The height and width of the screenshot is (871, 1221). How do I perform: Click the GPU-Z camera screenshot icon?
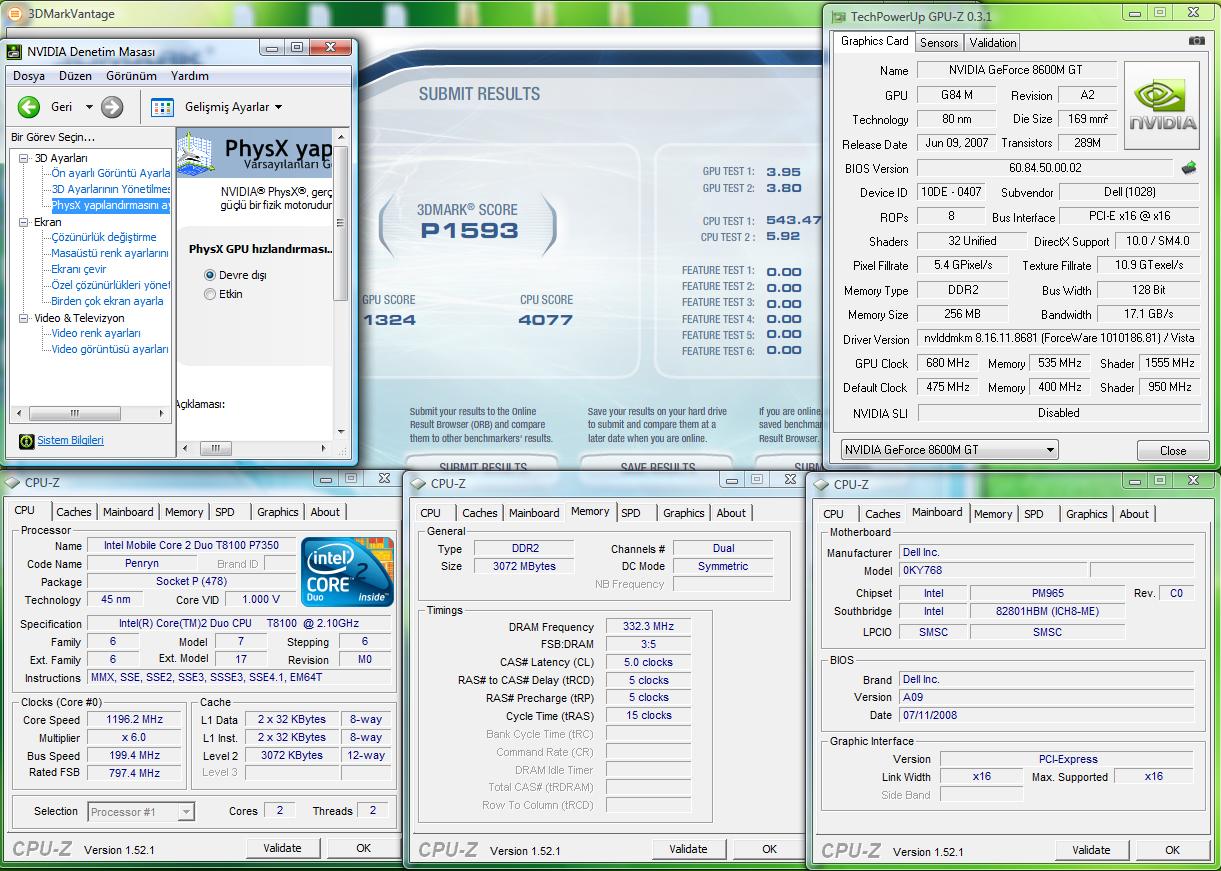click(1197, 41)
